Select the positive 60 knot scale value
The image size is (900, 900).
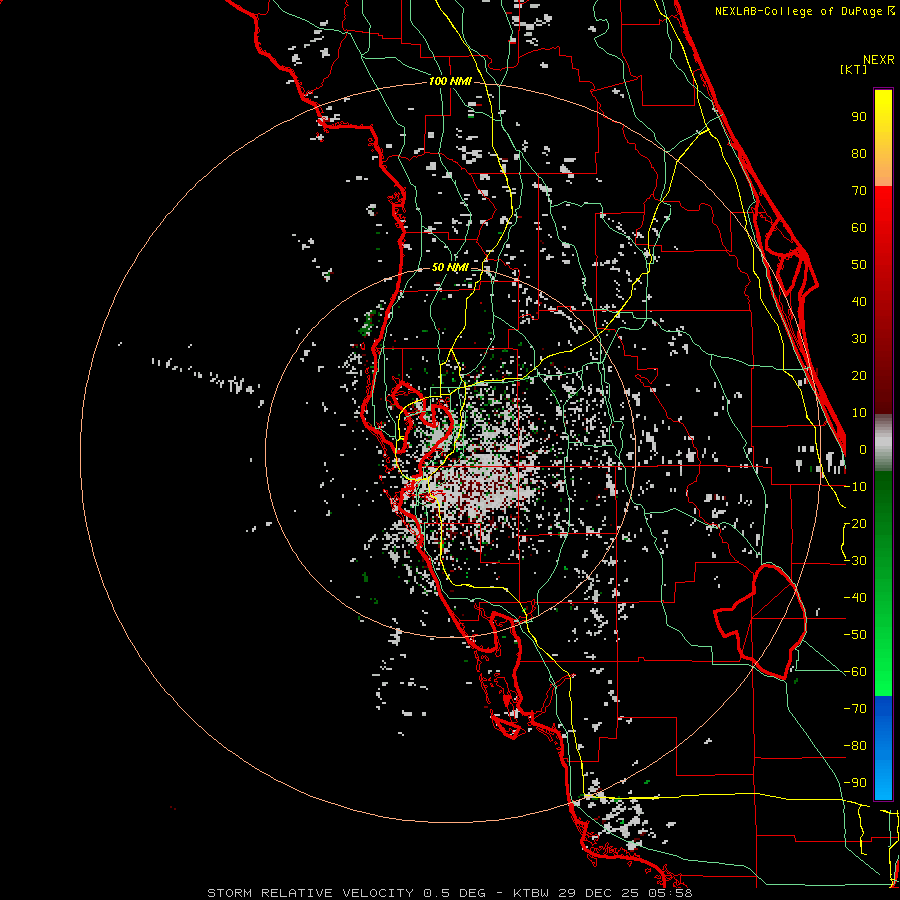[859, 228]
